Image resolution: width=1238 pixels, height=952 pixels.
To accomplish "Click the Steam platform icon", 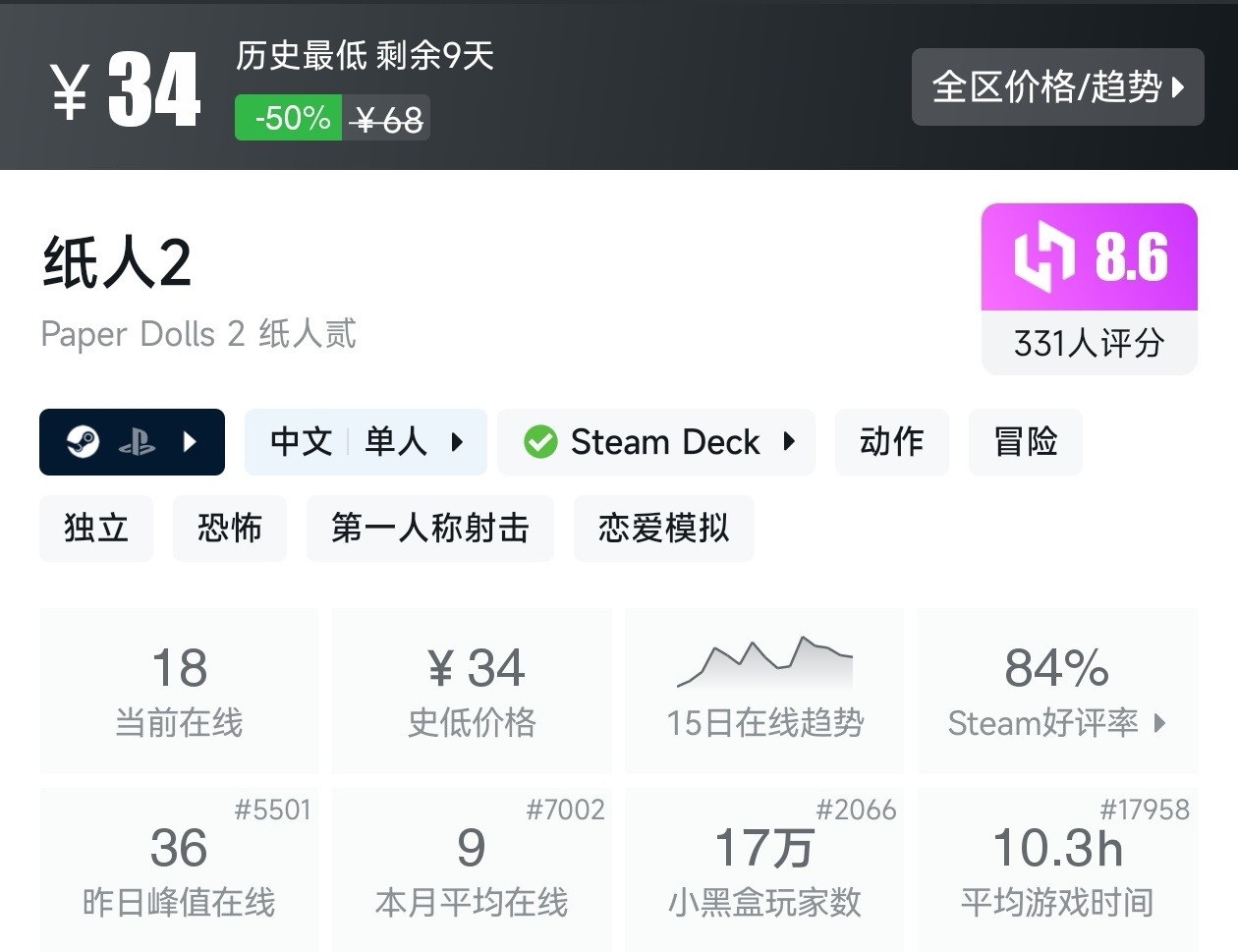I will point(83,442).
